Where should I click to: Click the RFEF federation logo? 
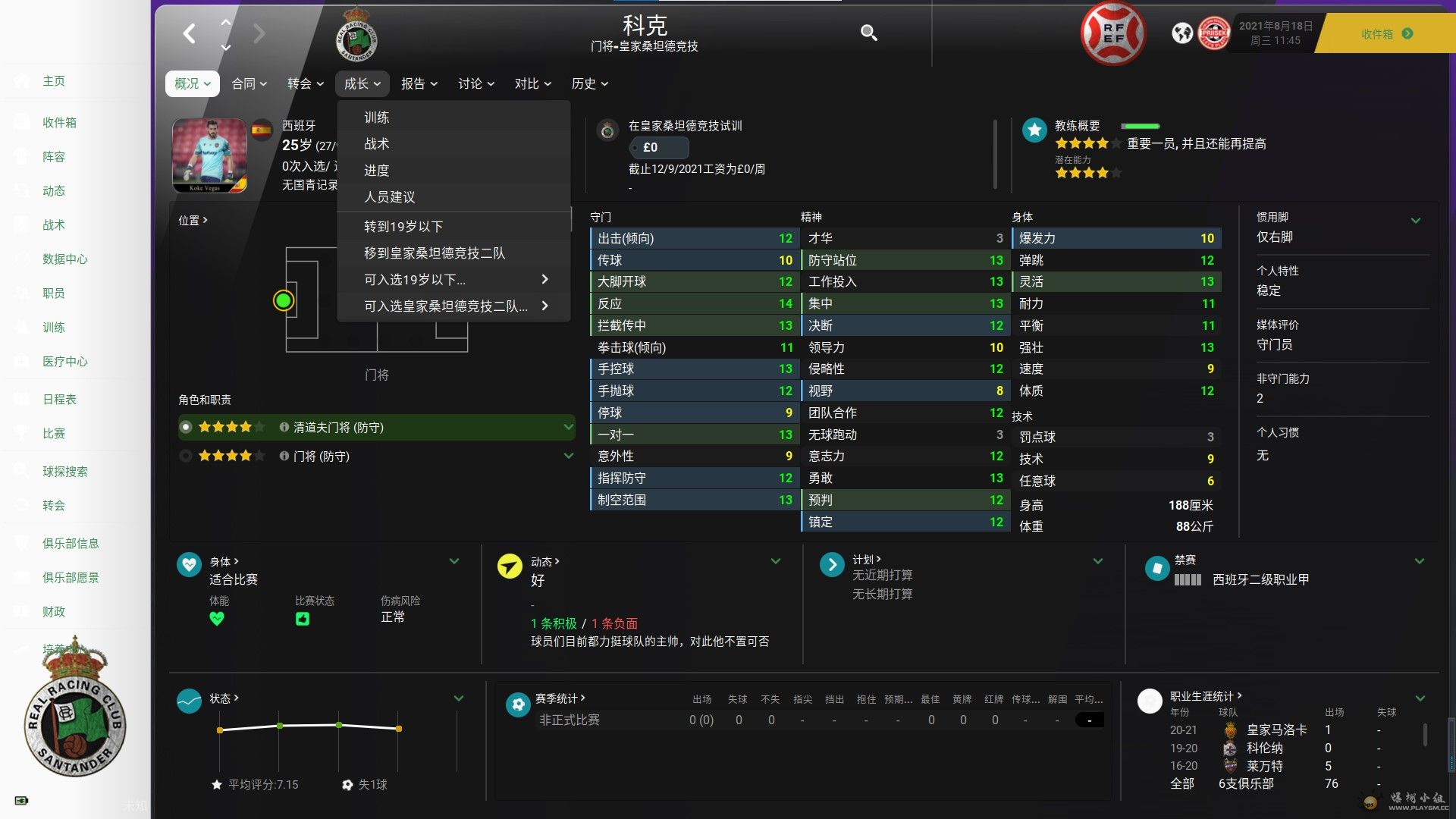coord(1113,33)
